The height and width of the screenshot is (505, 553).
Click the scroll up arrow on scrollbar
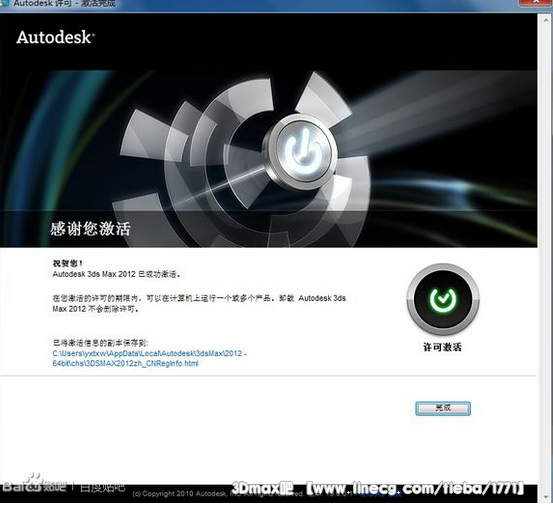[545, 19]
